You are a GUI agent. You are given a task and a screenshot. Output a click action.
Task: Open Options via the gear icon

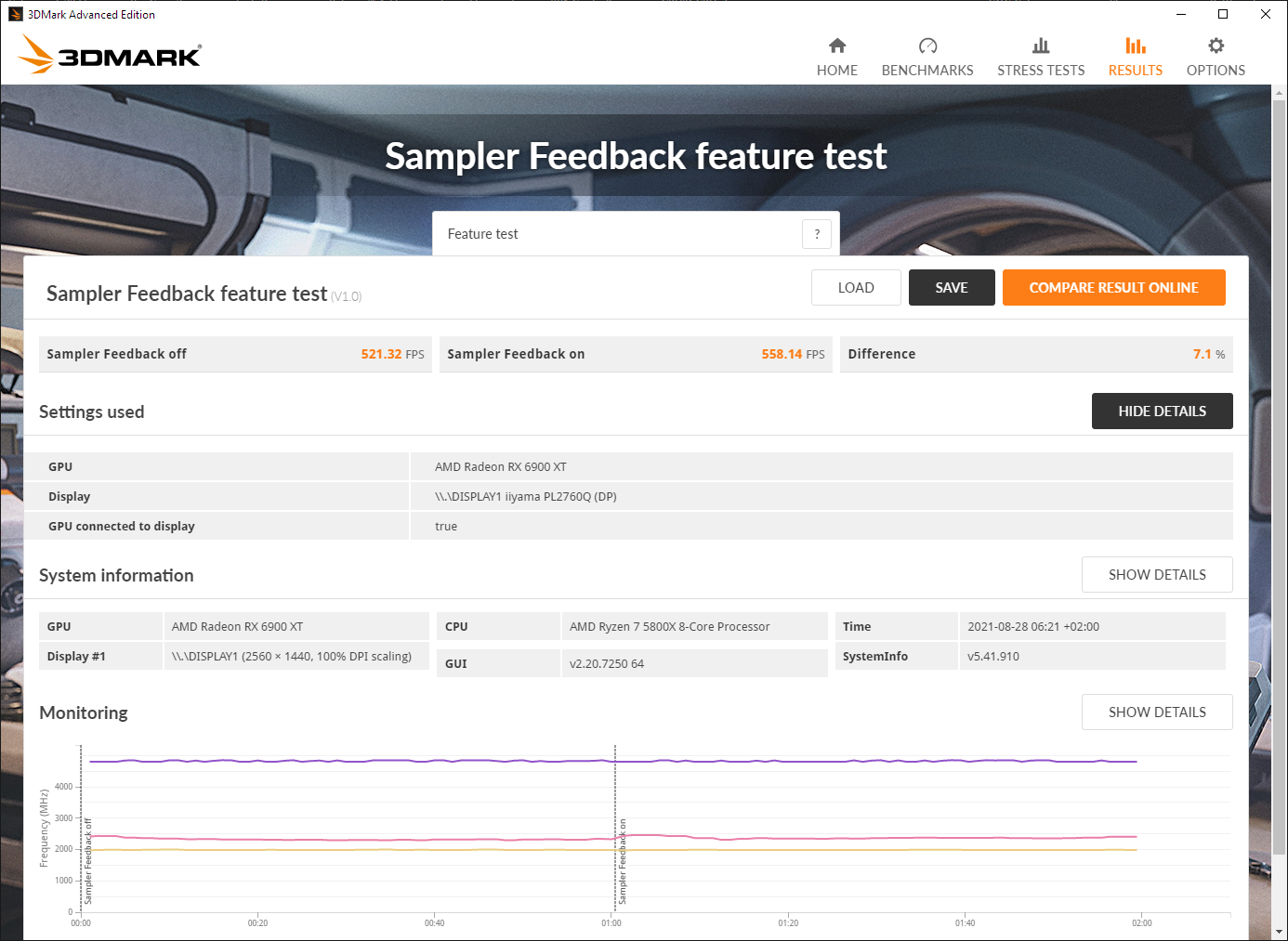[x=1216, y=46]
